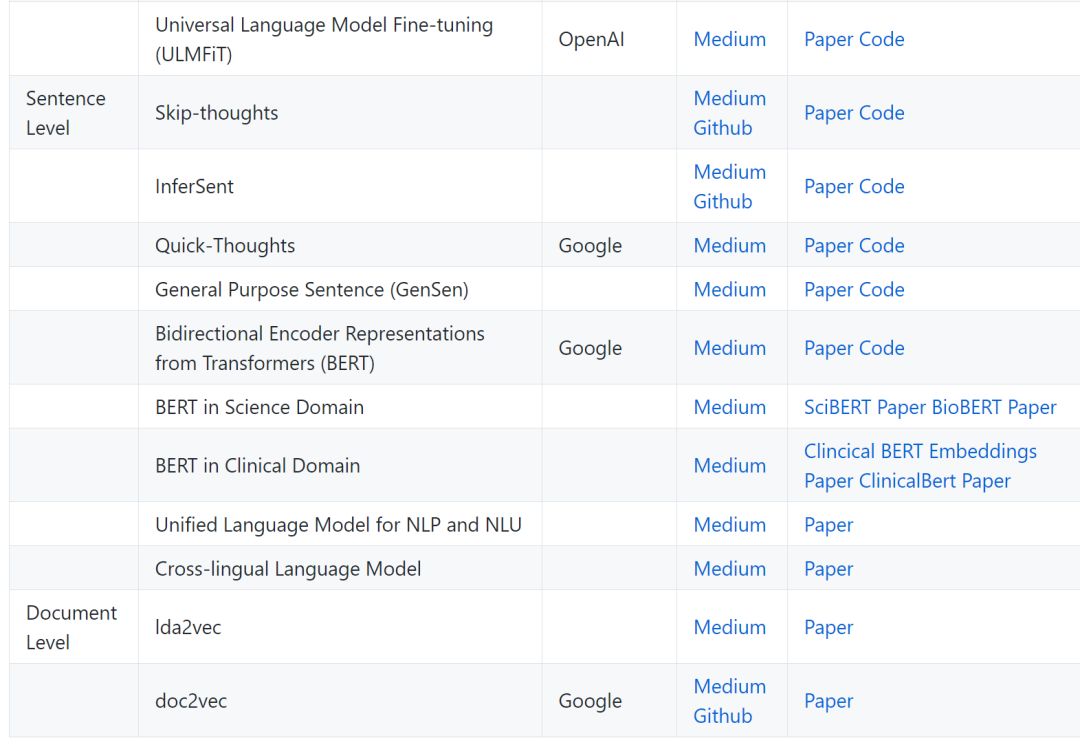Viewport: 1080px width, 749px height.
Task: Click the Code link for InferSent
Action: point(881,187)
